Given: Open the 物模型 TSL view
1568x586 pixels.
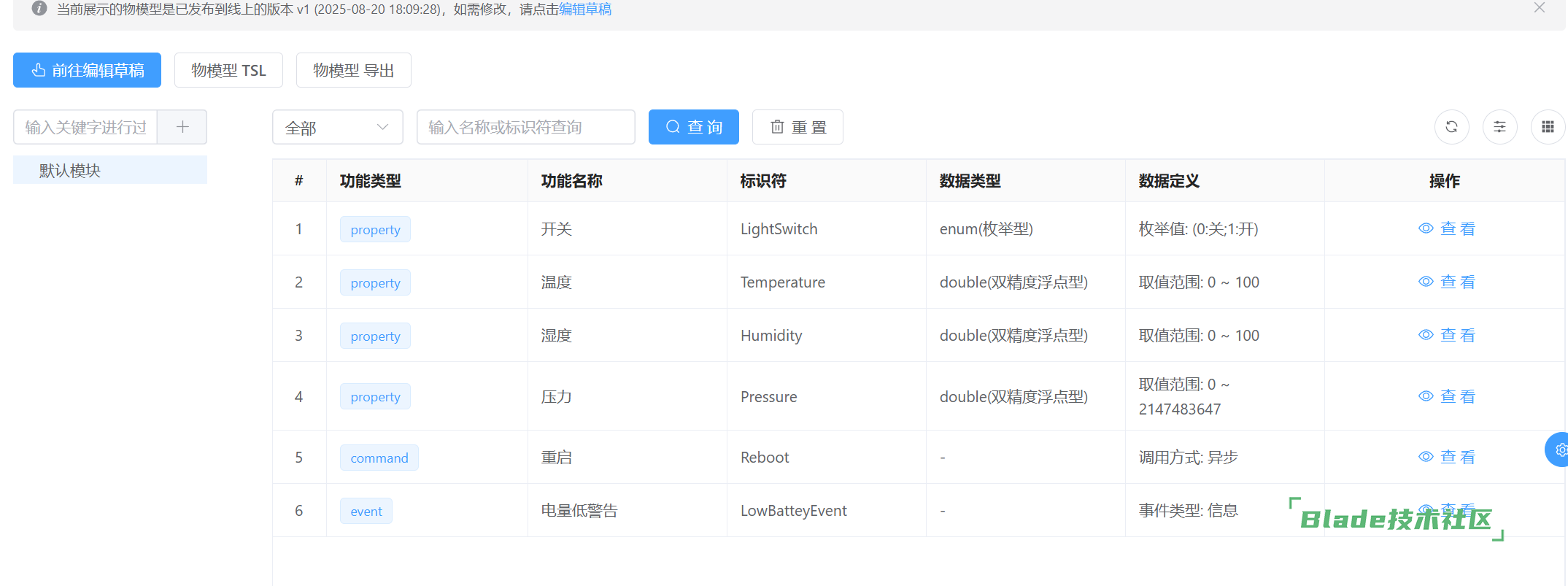Looking at the screenshot, I should [x=228, y=70].
